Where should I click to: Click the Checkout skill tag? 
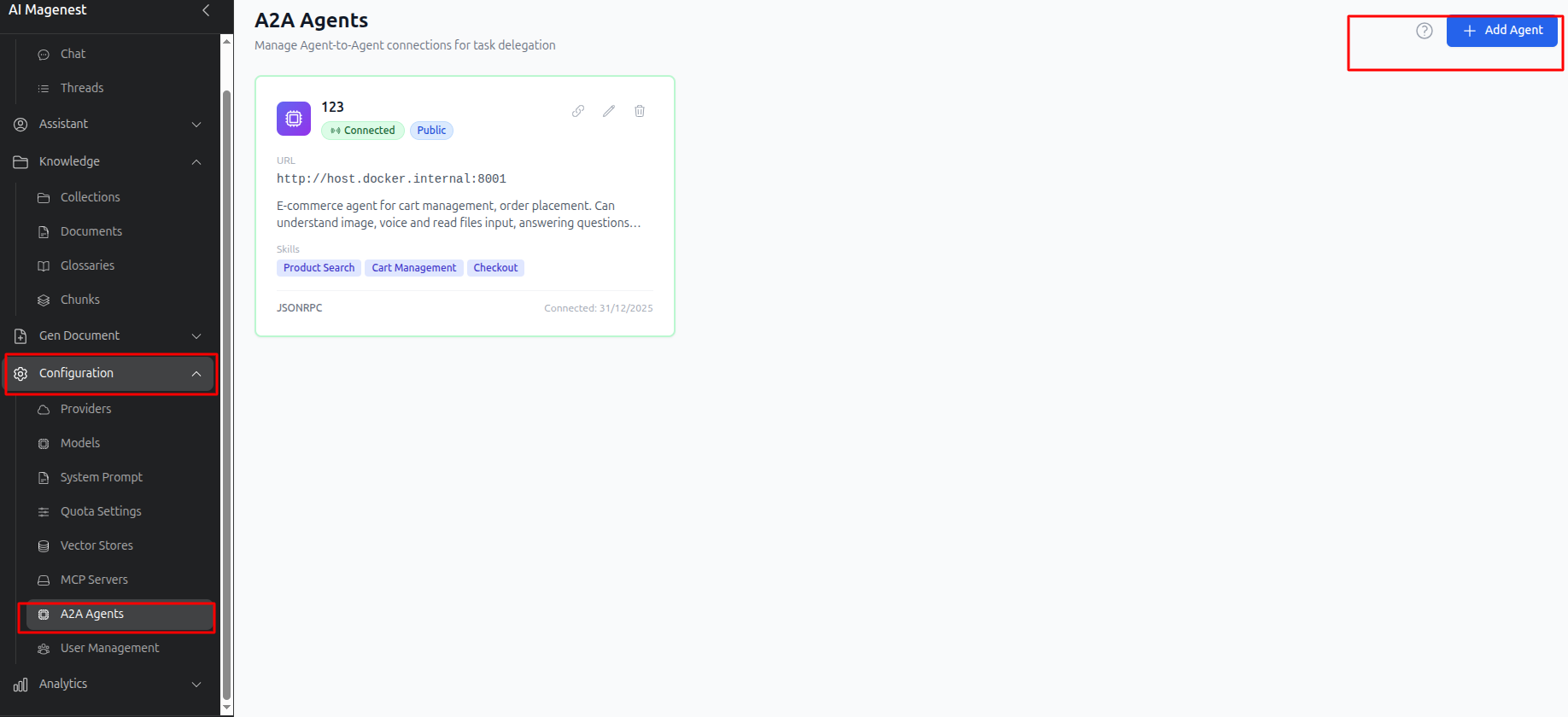(495, 268)
